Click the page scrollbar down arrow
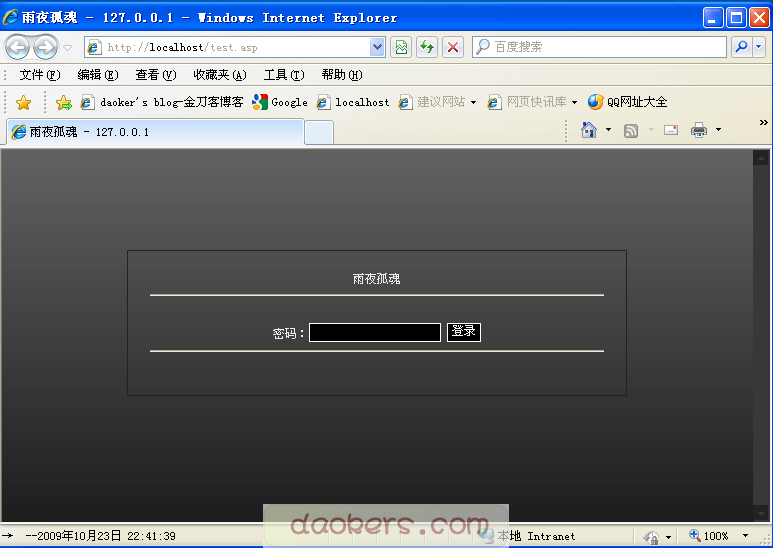The height and width of the screenshot is (548, 773). click(761, 514)
